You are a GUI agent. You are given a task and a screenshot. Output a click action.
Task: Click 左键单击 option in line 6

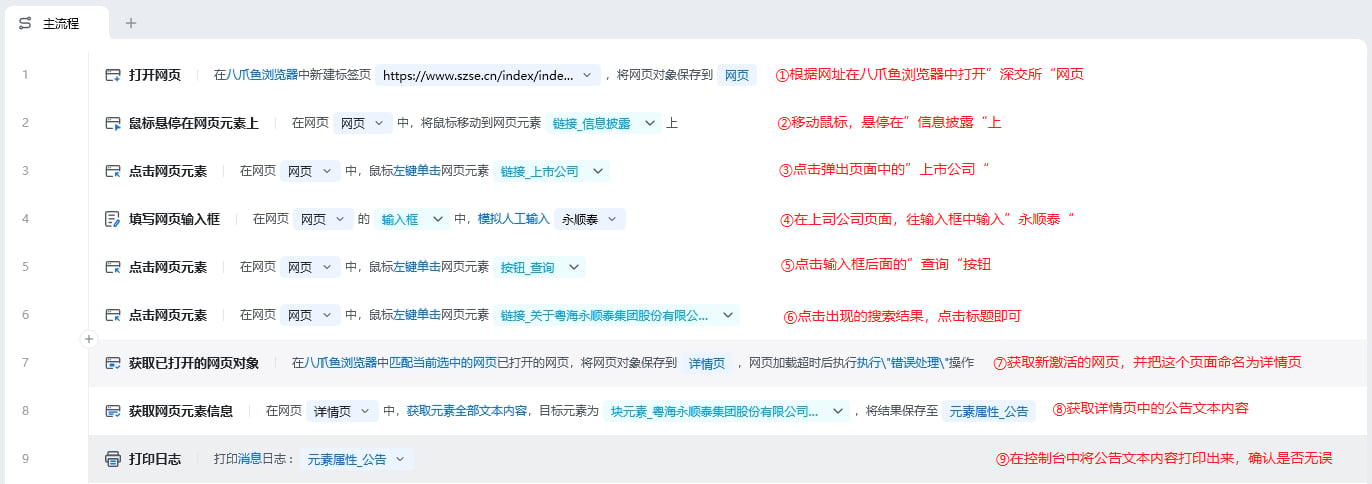coord(417,315)
